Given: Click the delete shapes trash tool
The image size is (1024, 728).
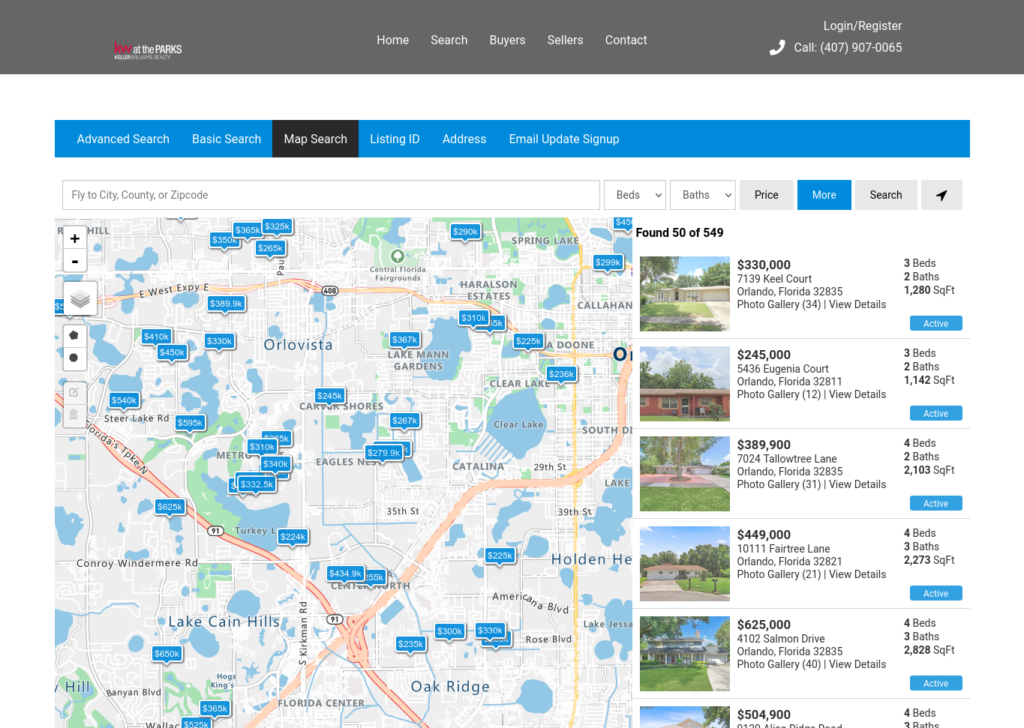Looking at the screenshot, I should [74, 415].
